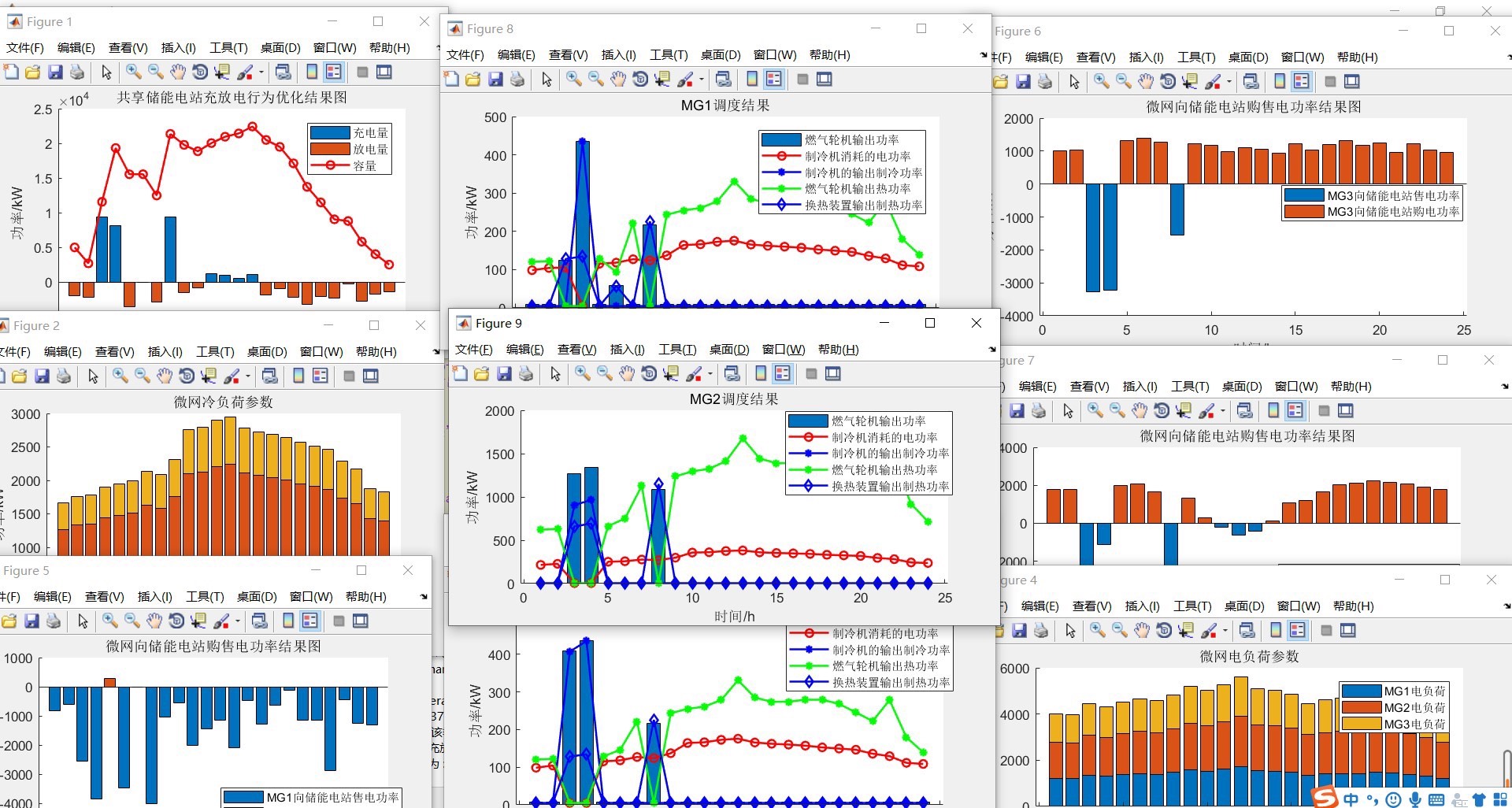Toggle Insert Colorbar in Figure 8 toolbar
Screen dimensions: 1512x808
[752, 79]
